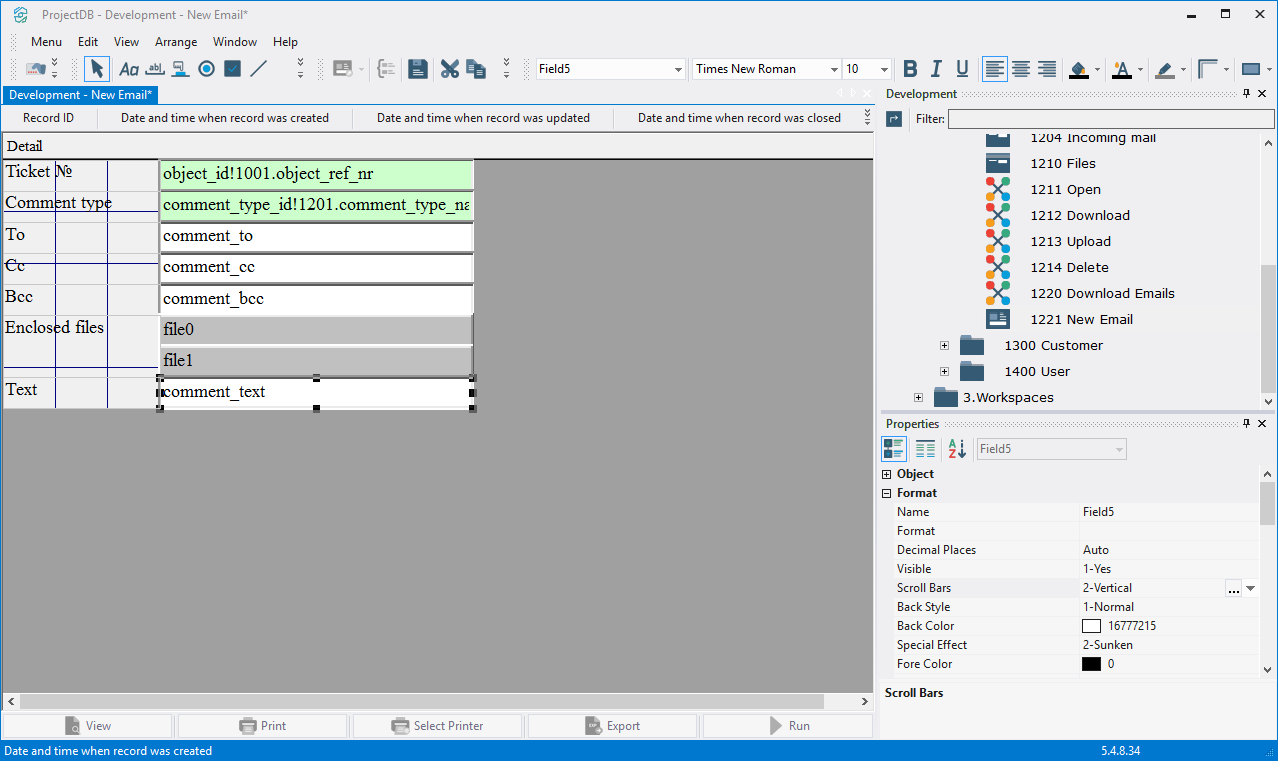Open the Scroll Bars value dropdown arrow
The height and width of the screenshot is (761, 1278).
[1250, 588]
